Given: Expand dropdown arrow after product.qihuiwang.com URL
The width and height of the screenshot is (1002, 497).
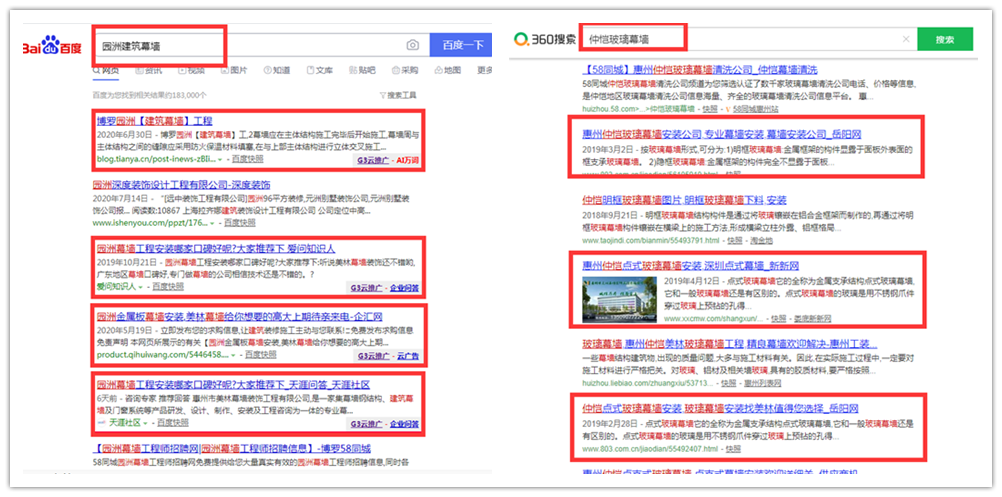Looking at the screenshot, I should coord(235,355).
